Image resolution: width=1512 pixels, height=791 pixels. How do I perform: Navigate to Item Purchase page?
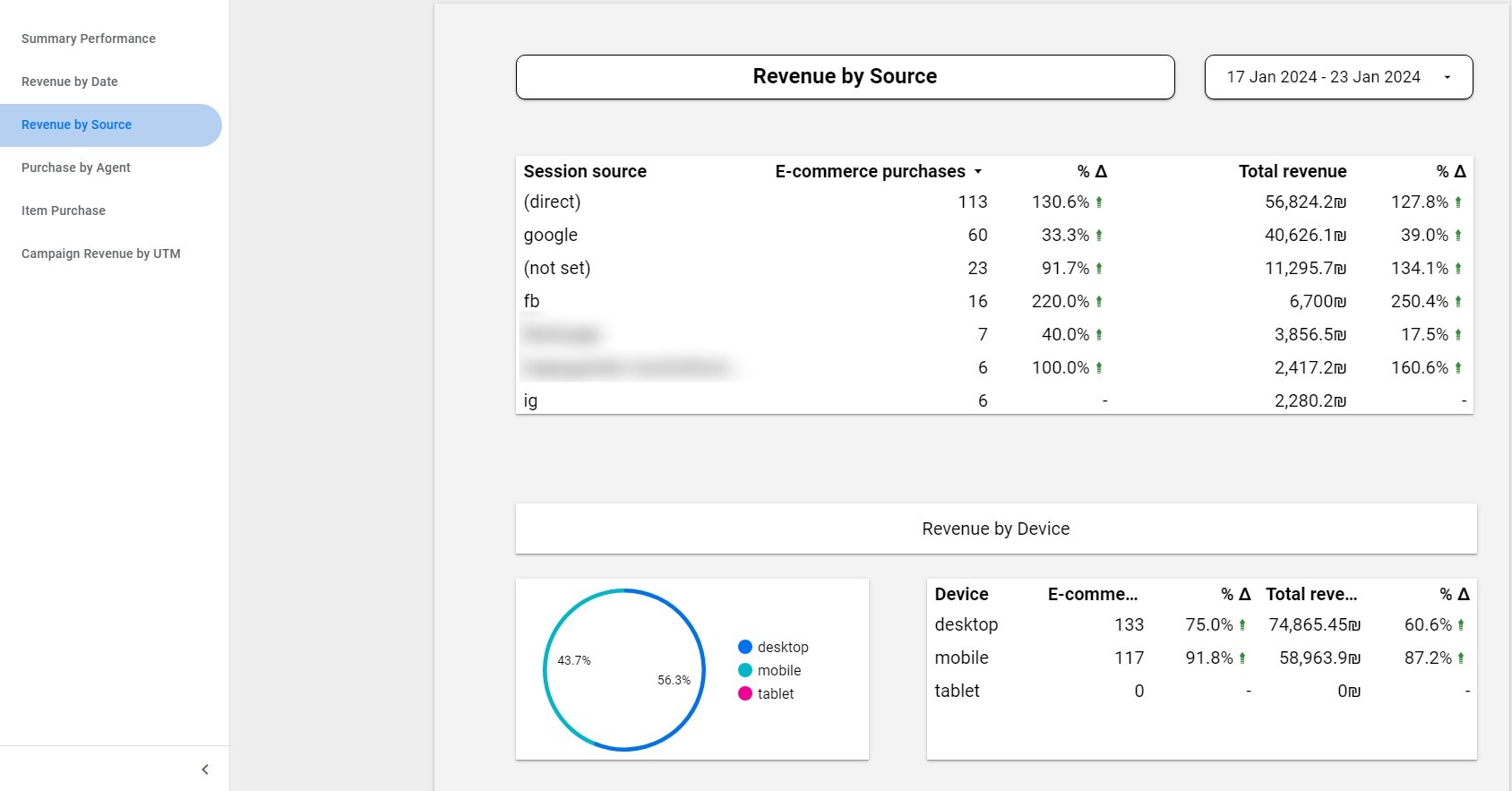pos(64,211)
